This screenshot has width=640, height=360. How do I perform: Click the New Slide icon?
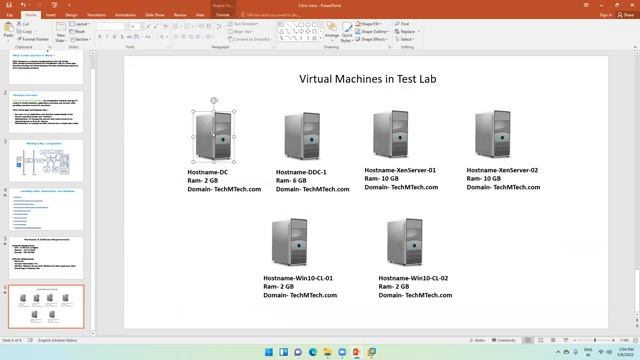click(60, 27)
